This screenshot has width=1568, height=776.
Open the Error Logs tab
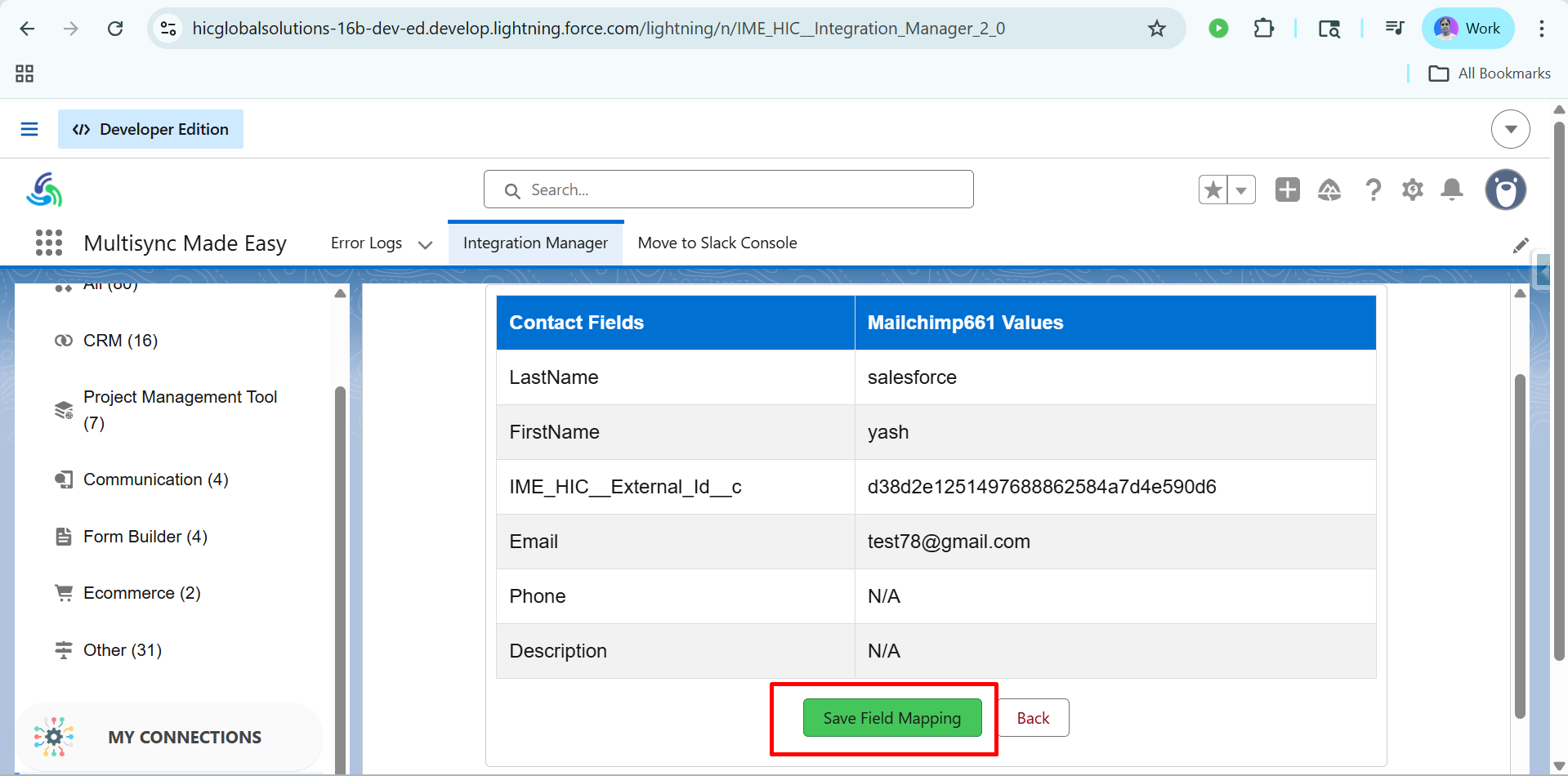(366, 243)
